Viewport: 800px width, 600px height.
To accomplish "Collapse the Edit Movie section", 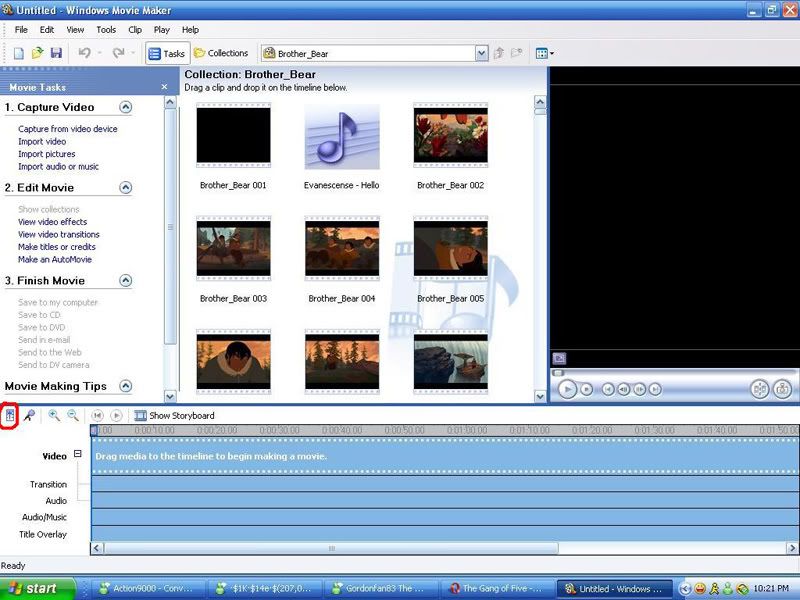I will 126,188.
